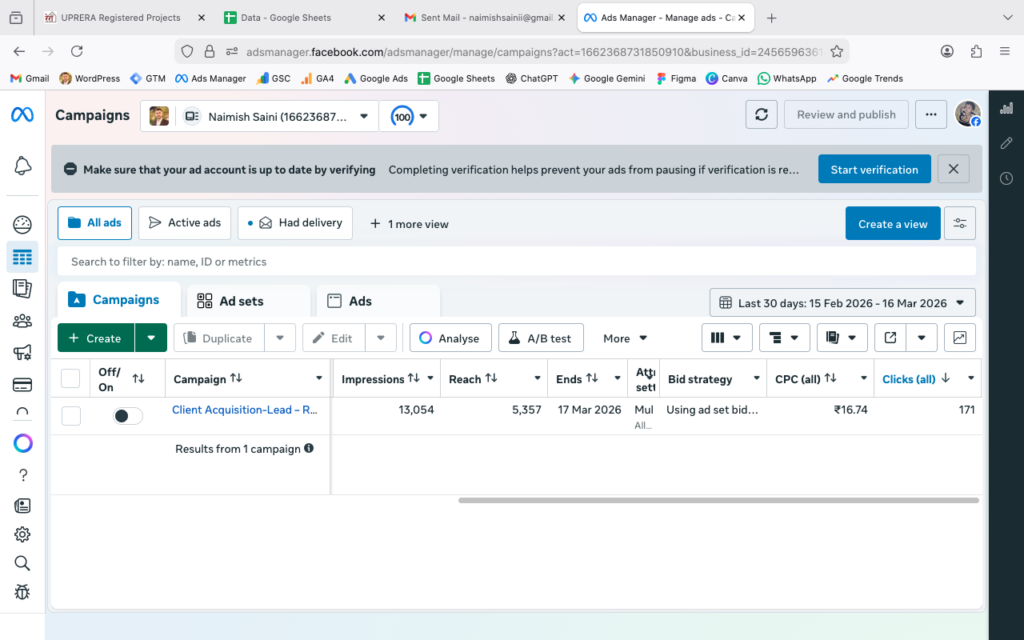Click the Report a problem bug icon
Image resolution: width=1024 pixels, height=640 pixels.
[22, 592]
